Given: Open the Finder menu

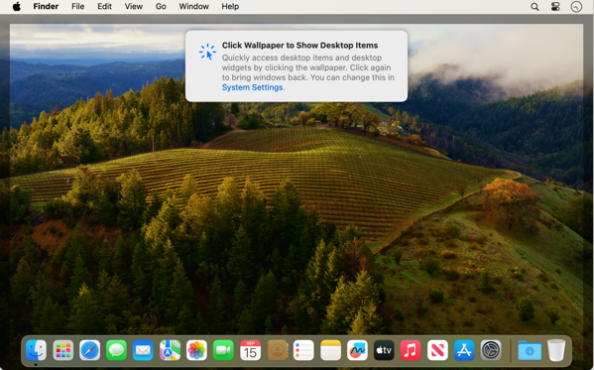Looking at the screenshot, I should tap(46, 6).
